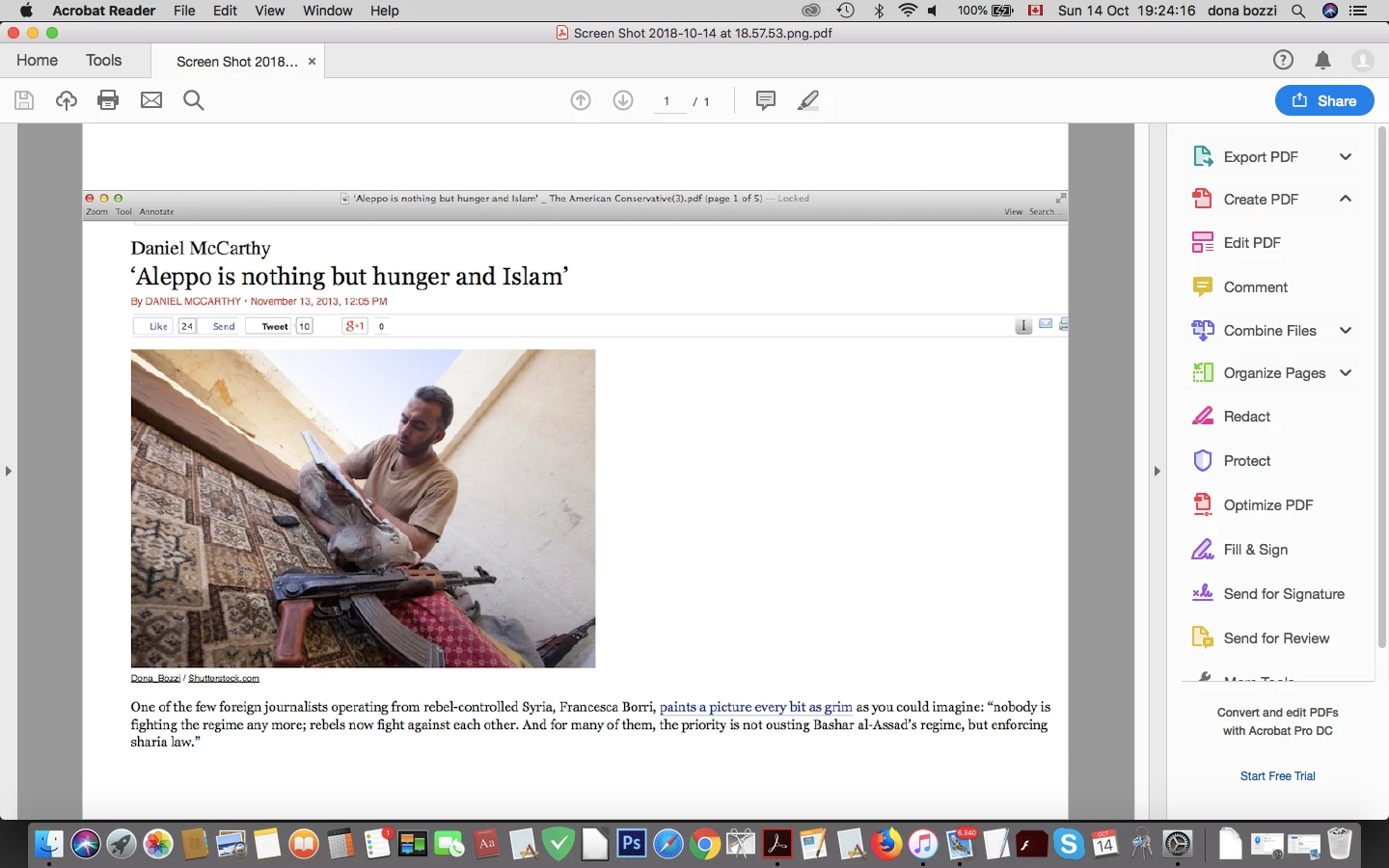
Task: Open Firefox from the Dock
Action: 886,844
